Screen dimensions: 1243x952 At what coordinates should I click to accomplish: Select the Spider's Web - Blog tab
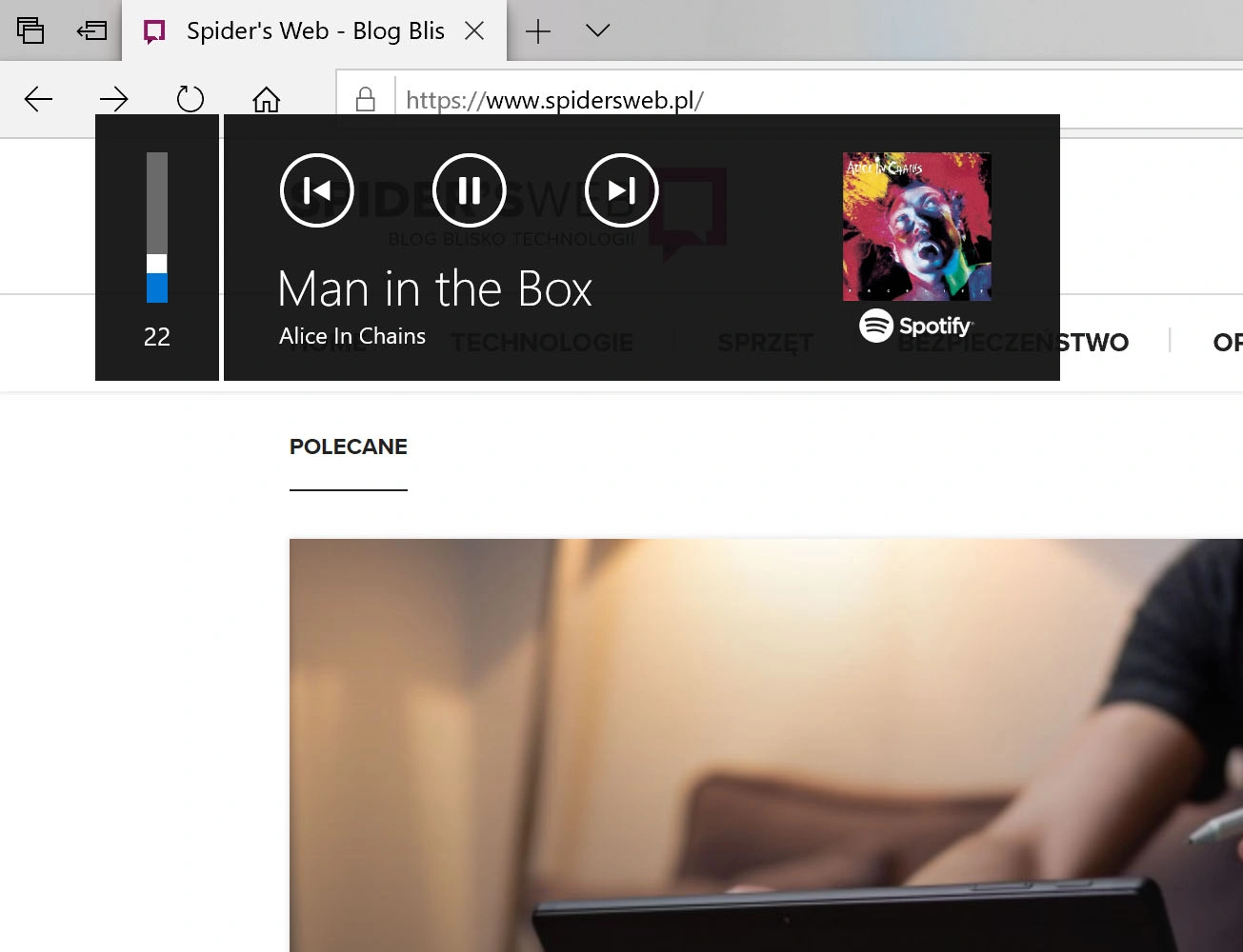(314, 31)
